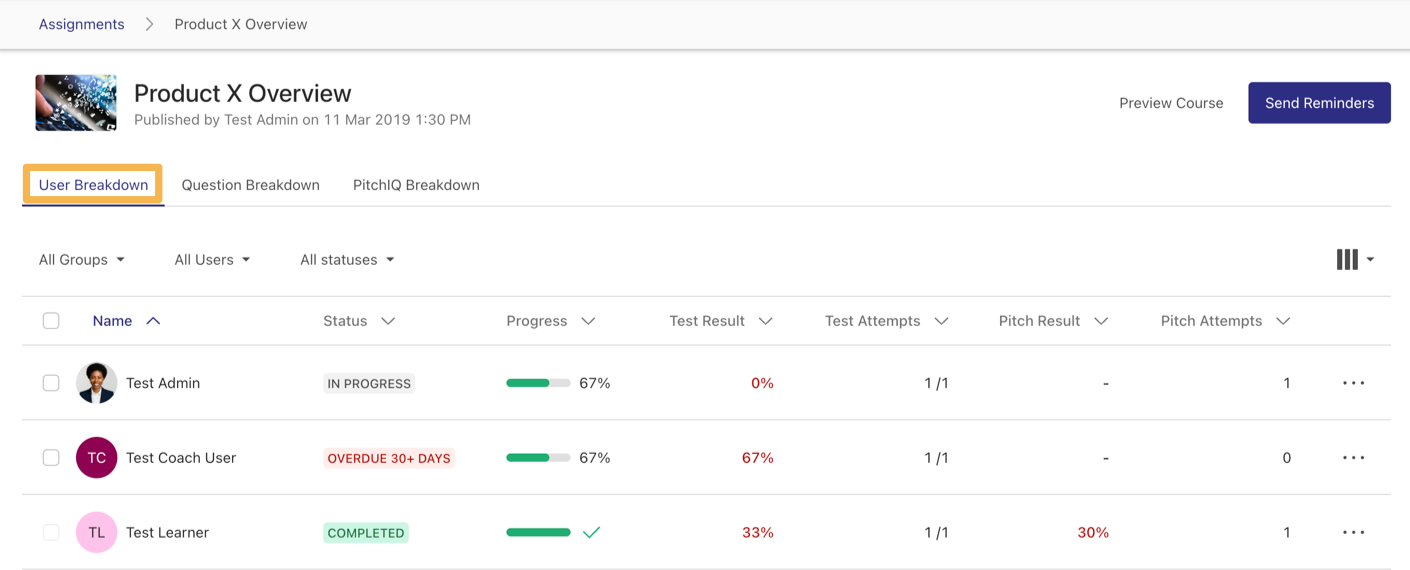The width and height of the screenshot is (1410, 570).
Task: Switch to the PitchIQ Breakdown tab
Action: coord(416,185)
